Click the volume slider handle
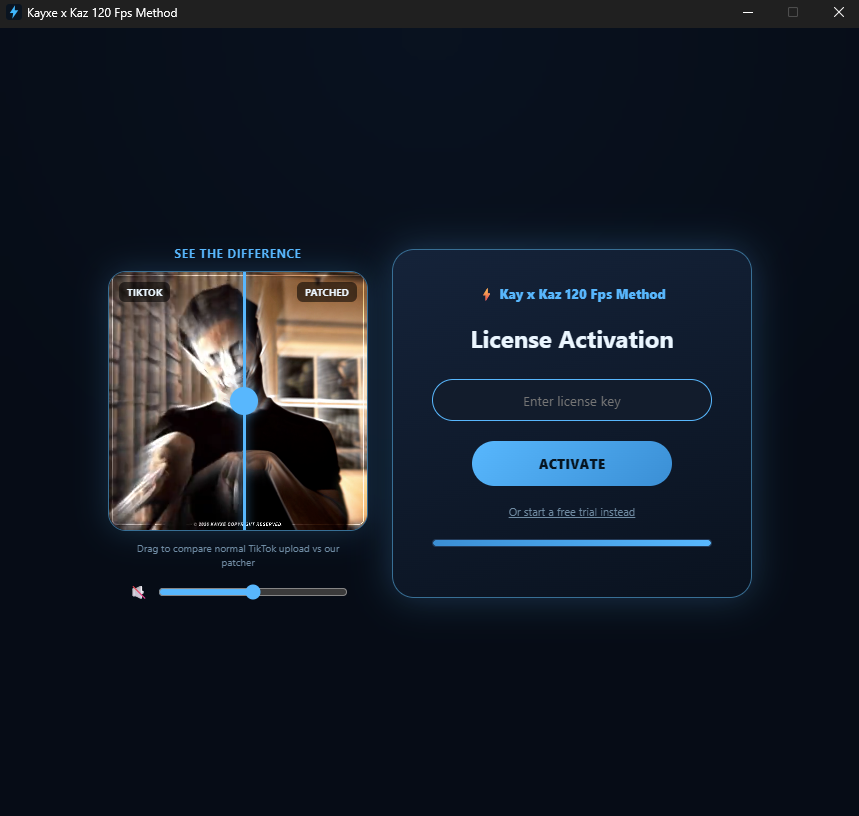 (253, 592)
